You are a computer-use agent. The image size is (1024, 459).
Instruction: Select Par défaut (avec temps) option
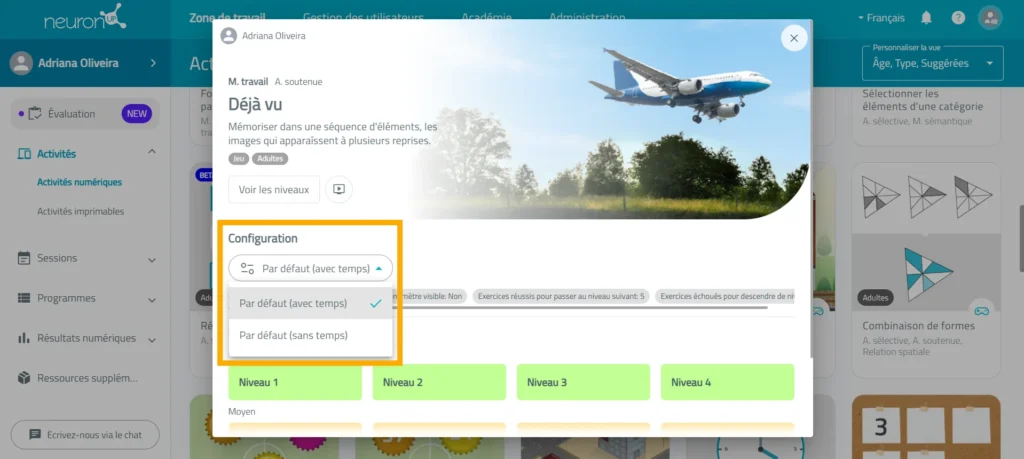310,303
